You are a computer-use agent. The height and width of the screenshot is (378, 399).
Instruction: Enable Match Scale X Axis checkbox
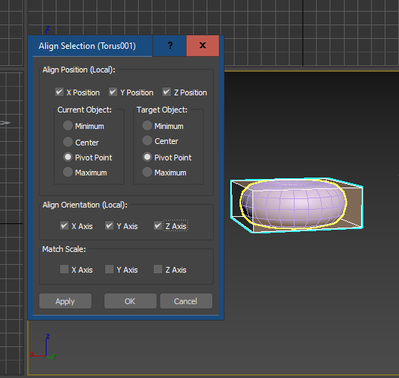(x=64, y=269)
